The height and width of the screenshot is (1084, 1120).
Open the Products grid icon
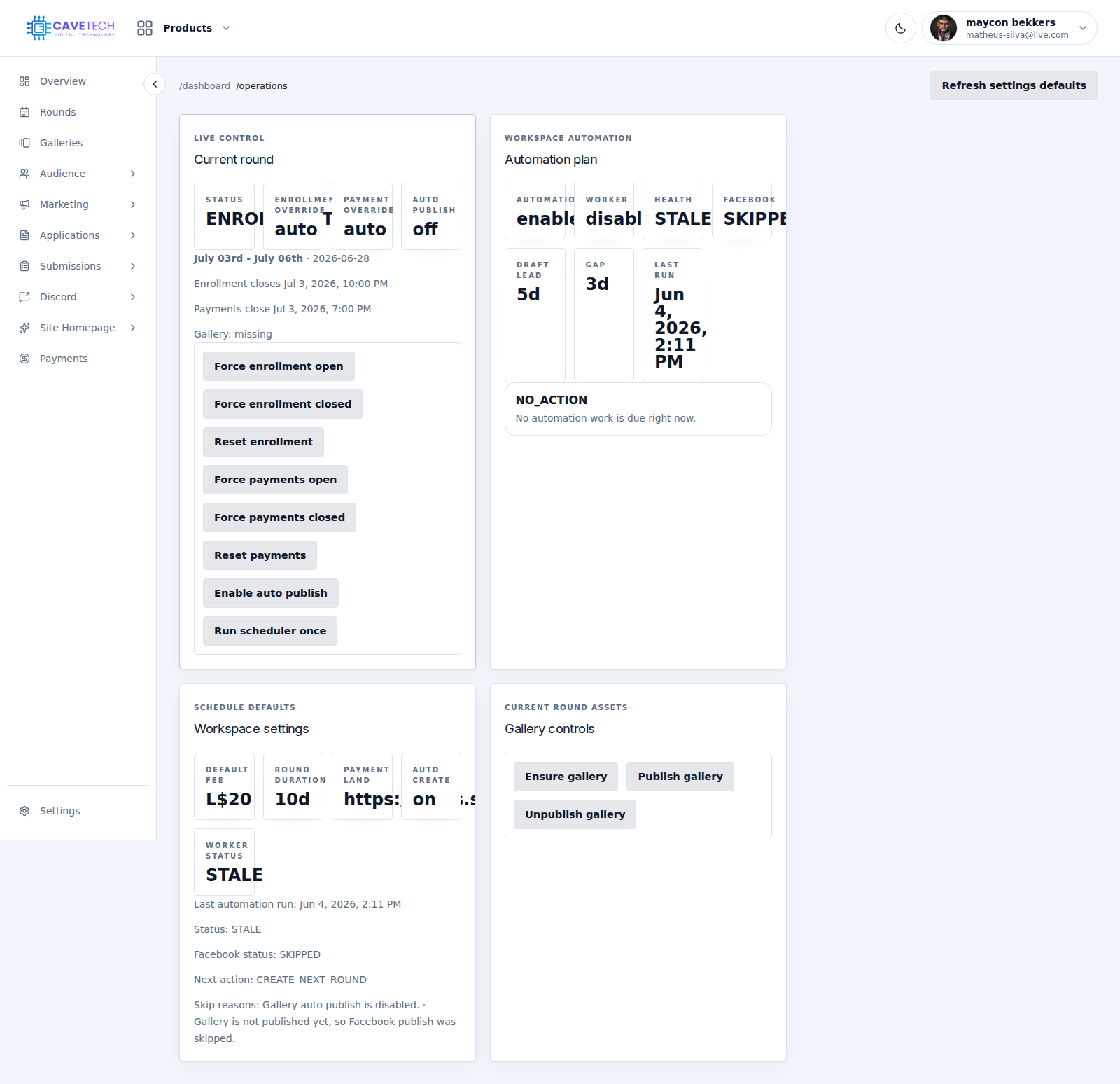145,28
